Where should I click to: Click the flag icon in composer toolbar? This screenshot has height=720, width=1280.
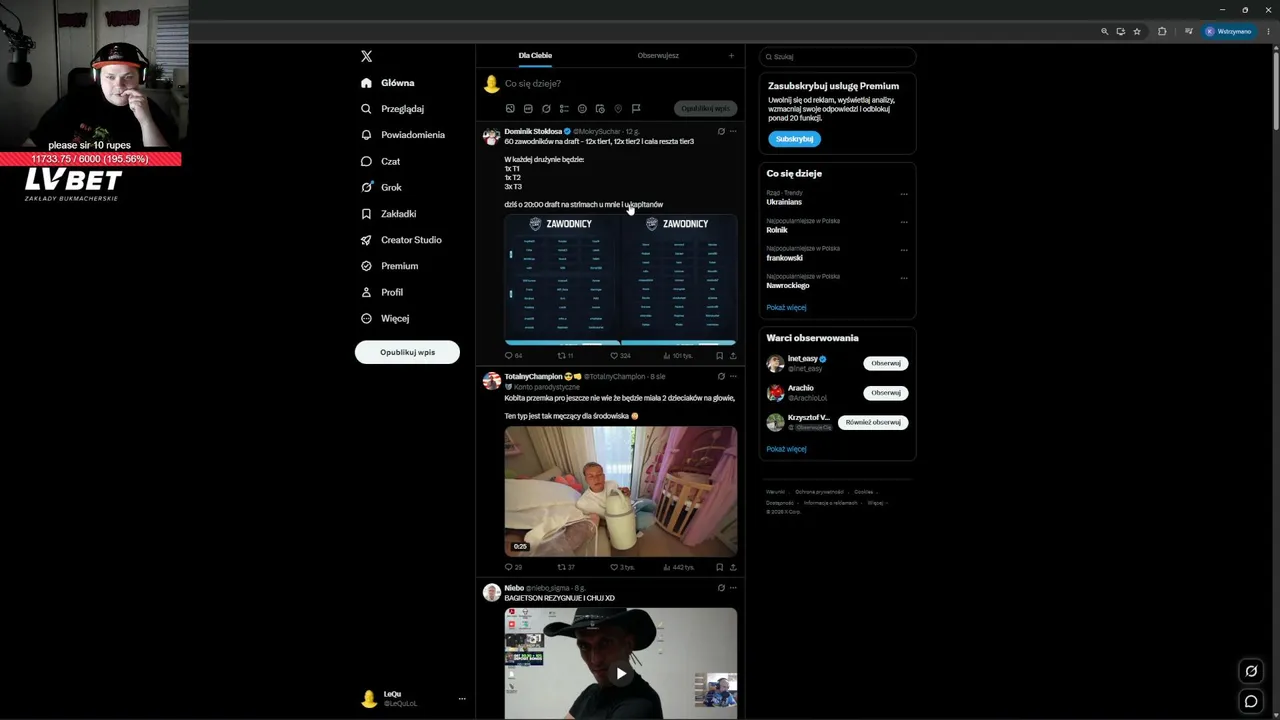636,109
